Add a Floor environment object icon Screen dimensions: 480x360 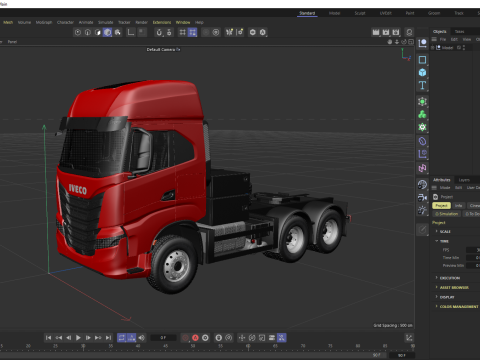click(x=422, y=185)
